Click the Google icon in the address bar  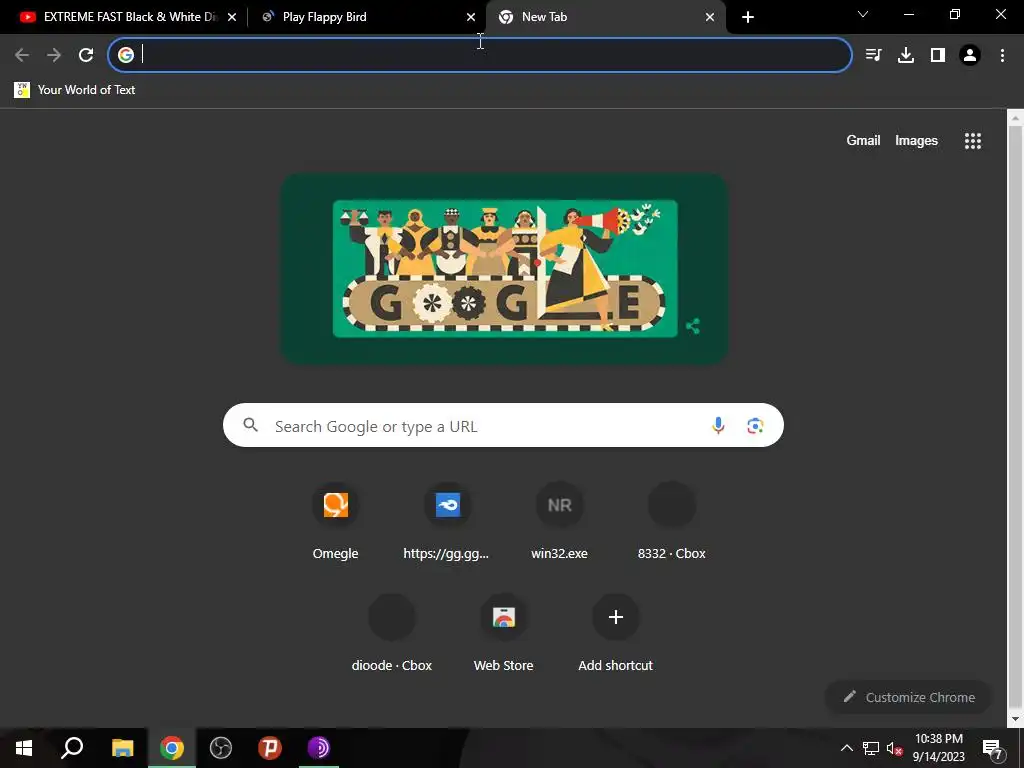coord(125,55)
